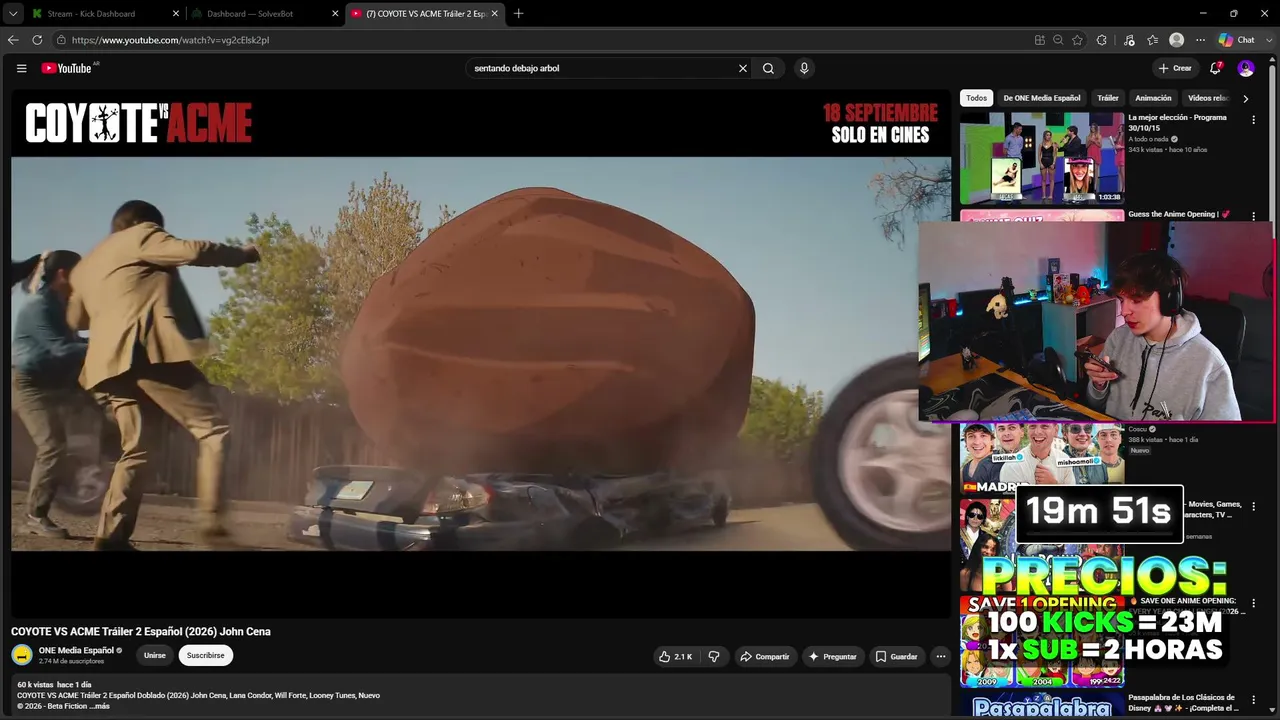Open the media playback control icon
This screenshot has height=720, width=1280.
[x=1129, y=40]
